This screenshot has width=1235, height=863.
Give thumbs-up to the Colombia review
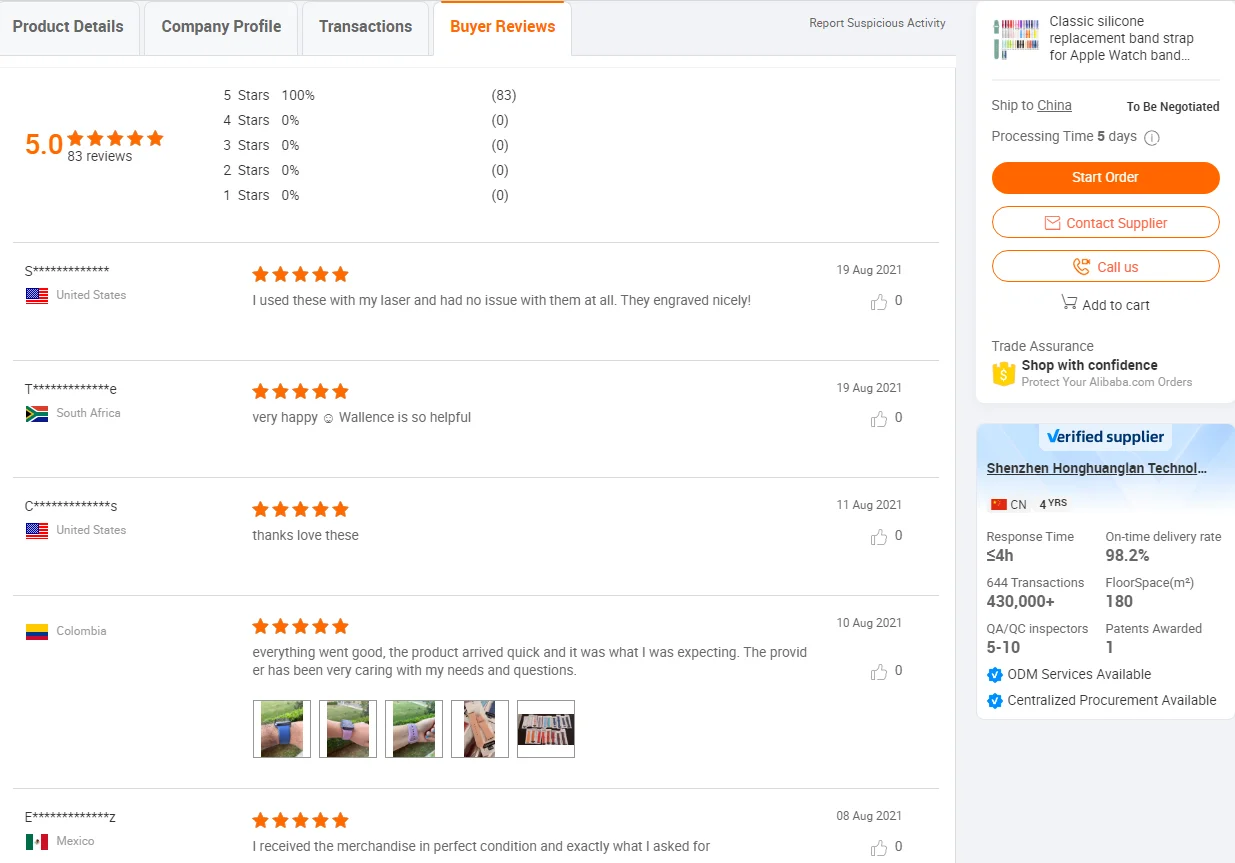pos(879,672)
